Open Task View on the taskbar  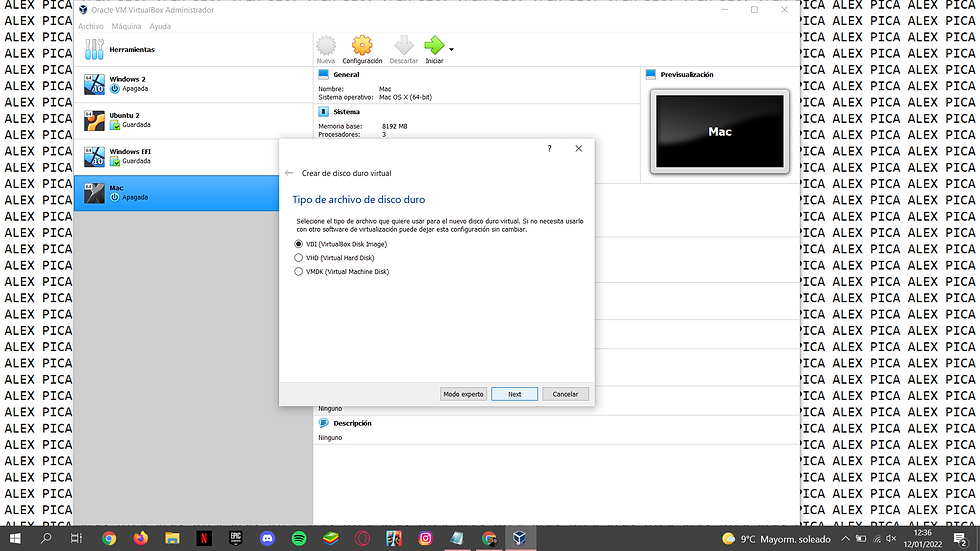point(76,539)
